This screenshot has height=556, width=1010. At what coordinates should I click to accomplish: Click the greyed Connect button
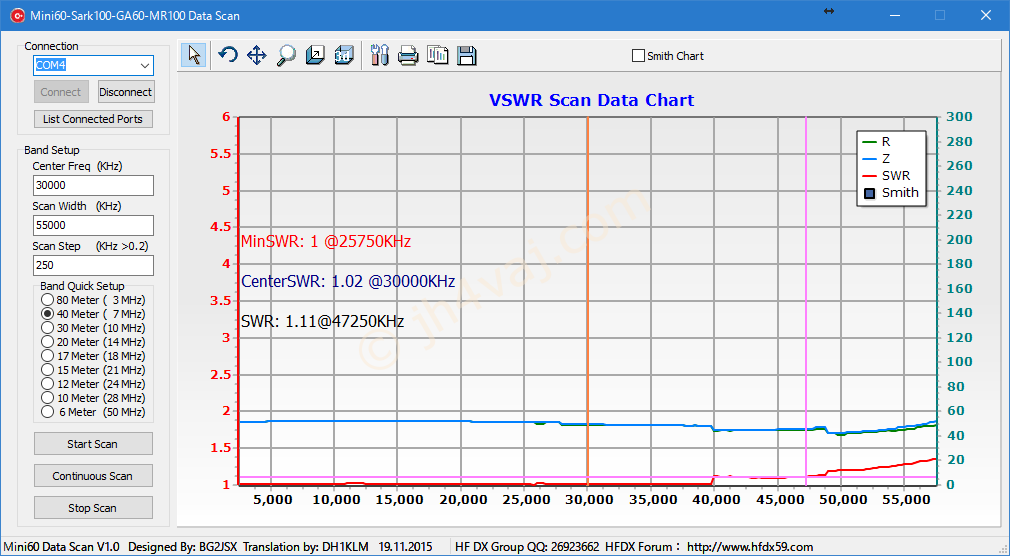point(61,92)
